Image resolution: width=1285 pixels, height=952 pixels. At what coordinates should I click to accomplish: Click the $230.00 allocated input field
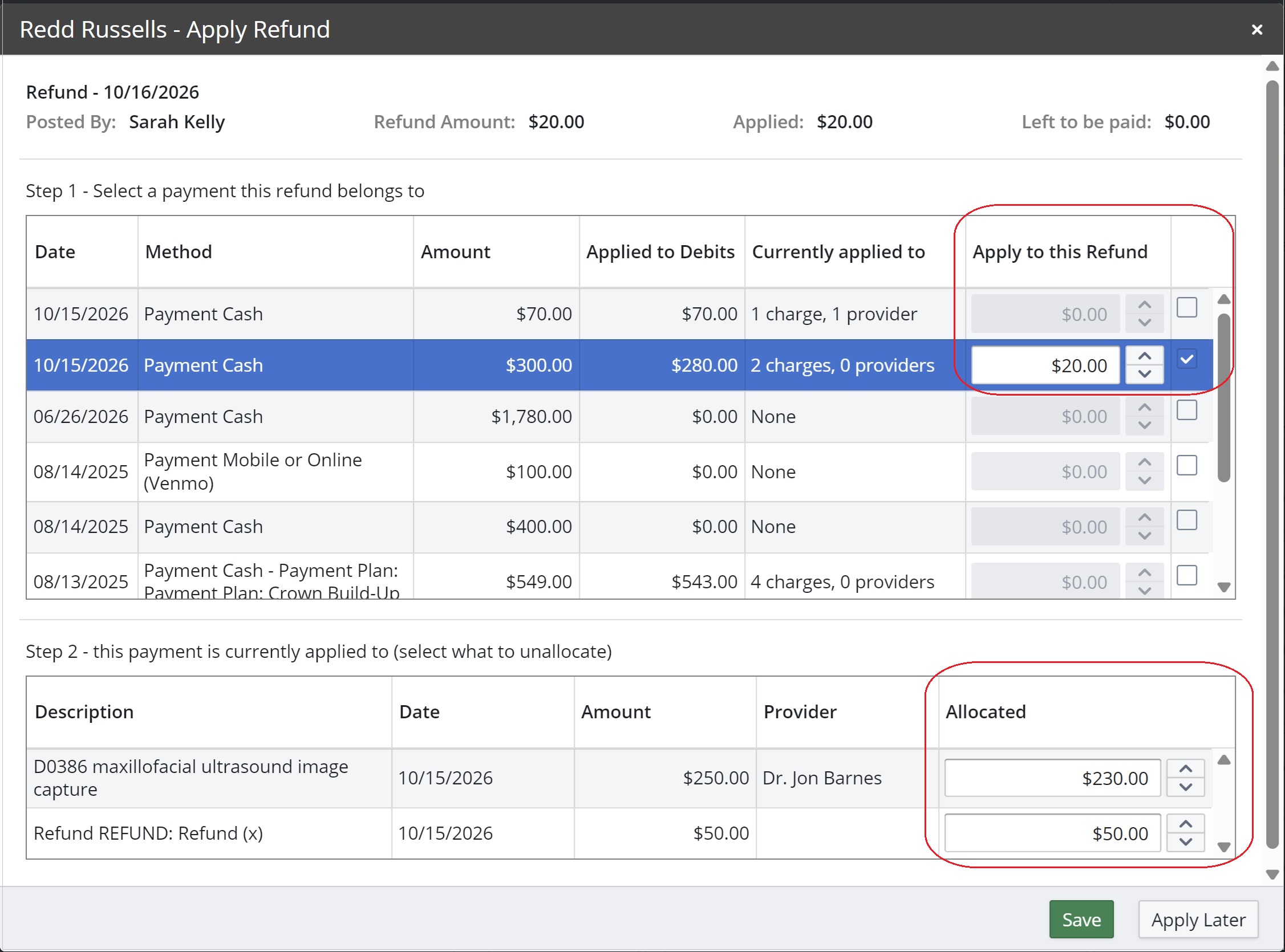coord(1052,778)
